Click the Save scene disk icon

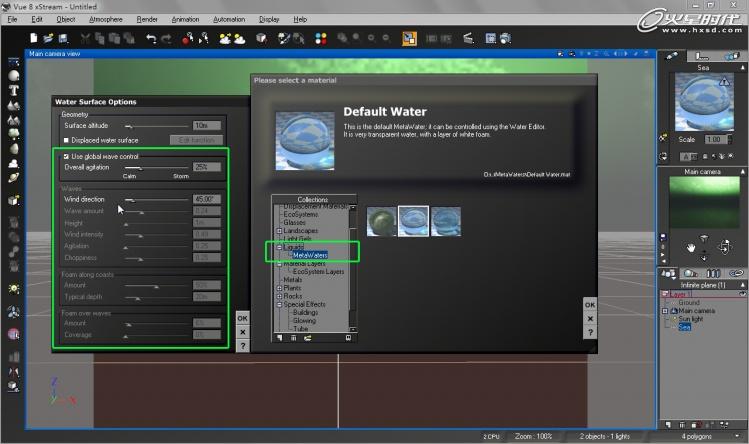63,38
